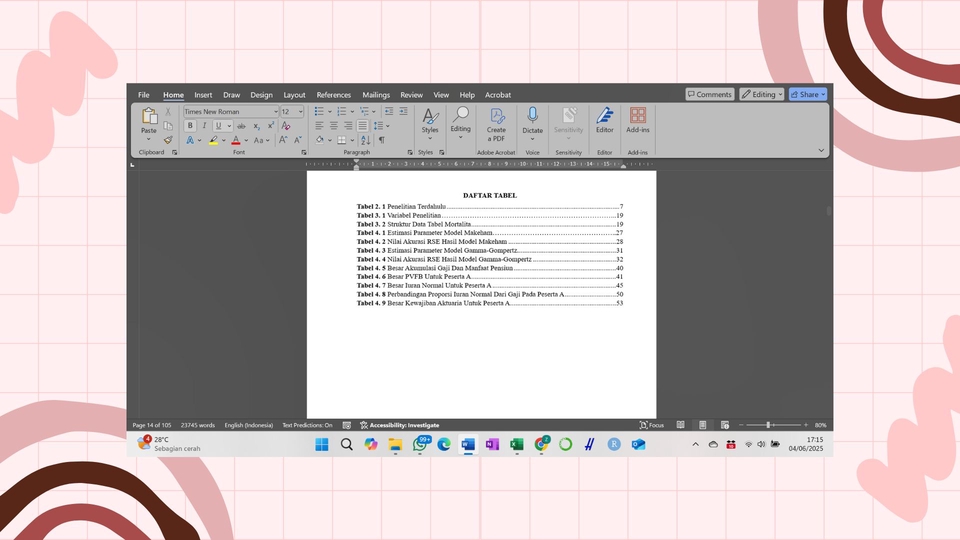The image size is (960, 540).
Task: Open the File menu
Action: (x=144, y=95)
